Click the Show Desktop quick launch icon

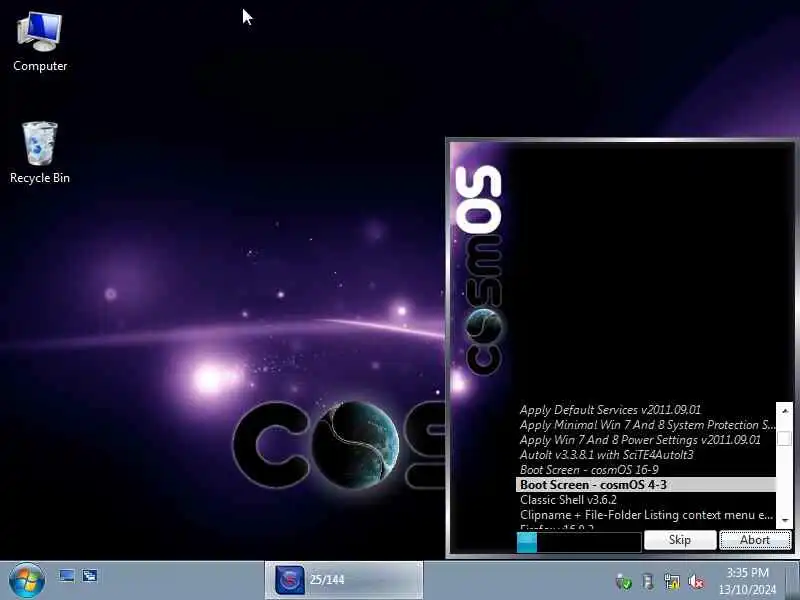tap(67, 577)
